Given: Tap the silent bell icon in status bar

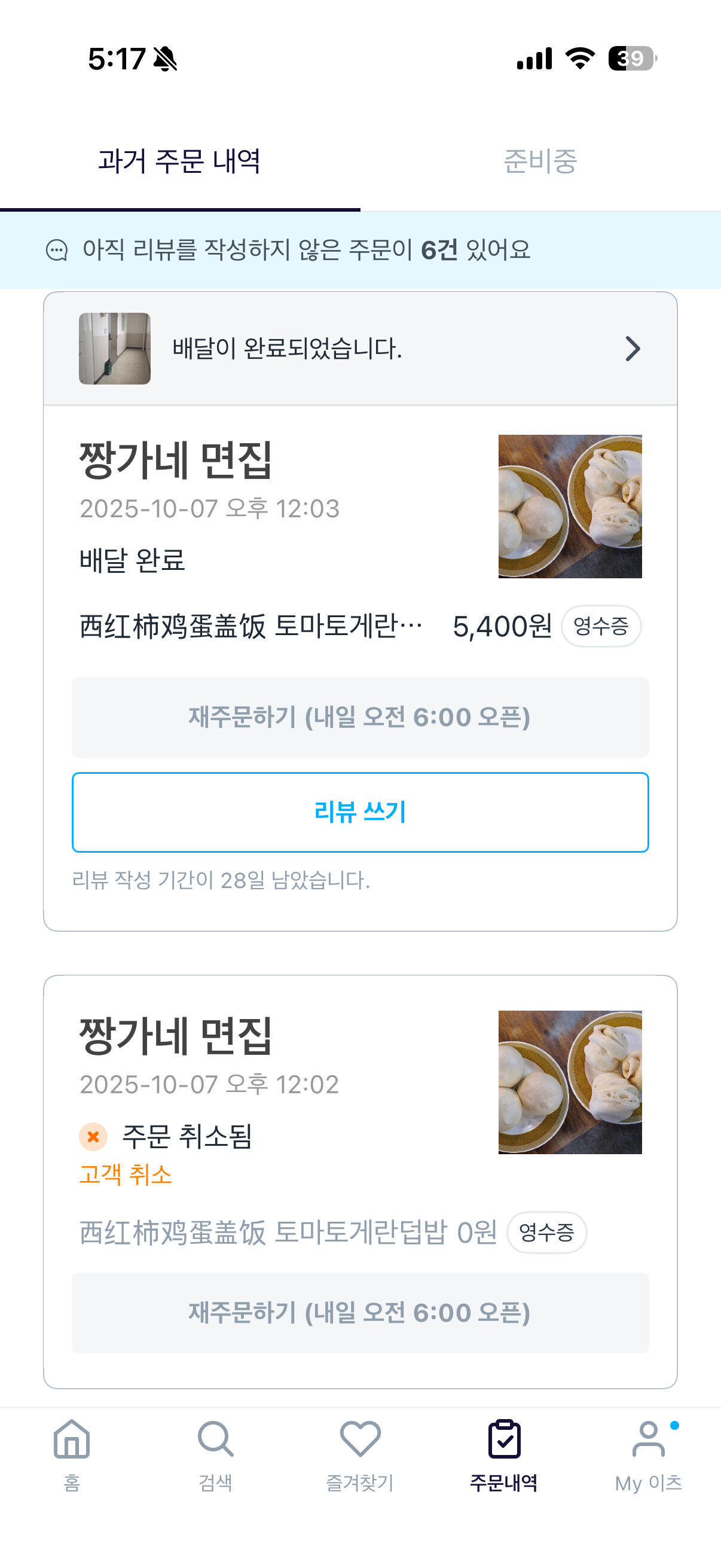Looking at the screenshot, I should coord(165,59).
